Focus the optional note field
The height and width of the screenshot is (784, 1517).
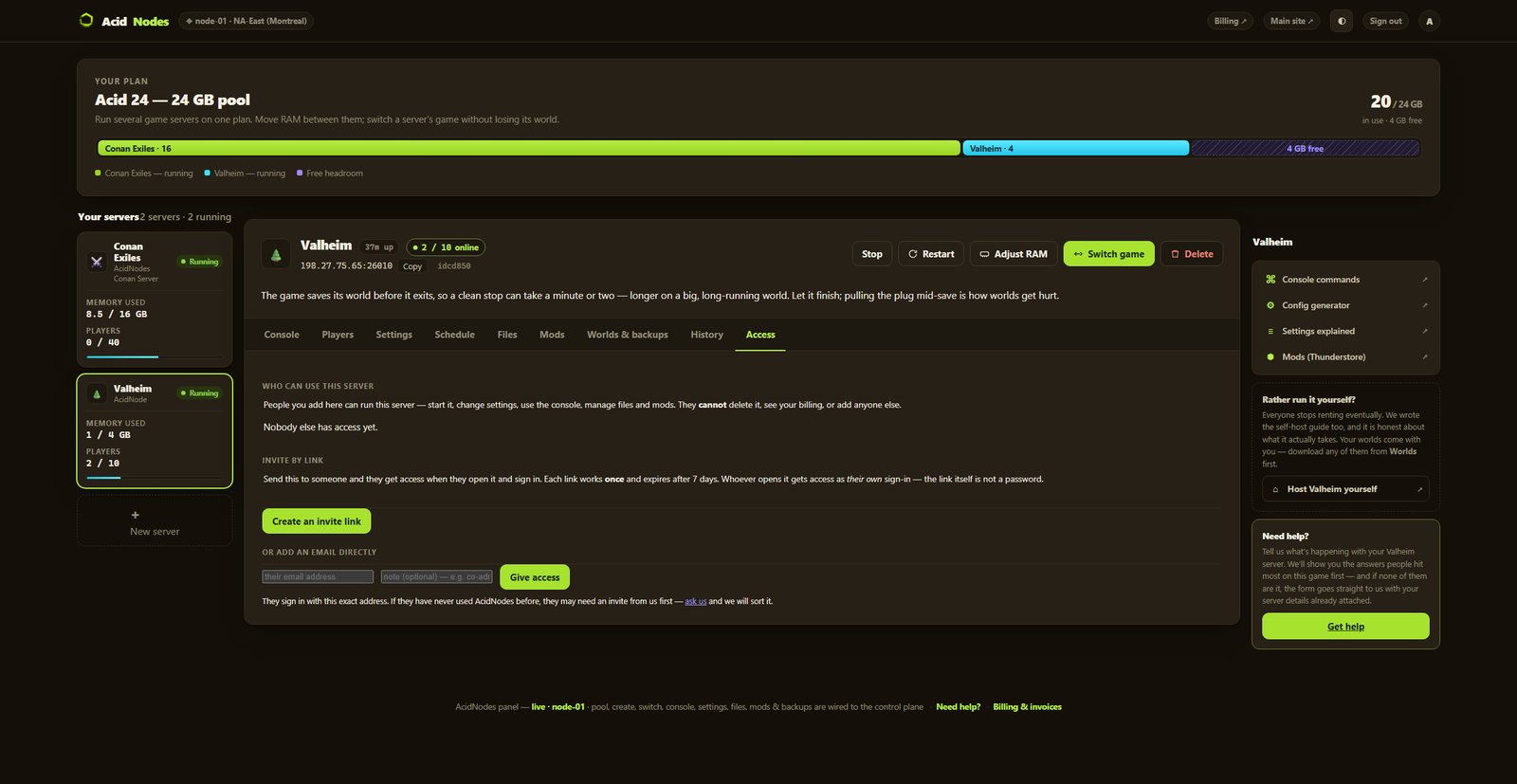(437, 576)
